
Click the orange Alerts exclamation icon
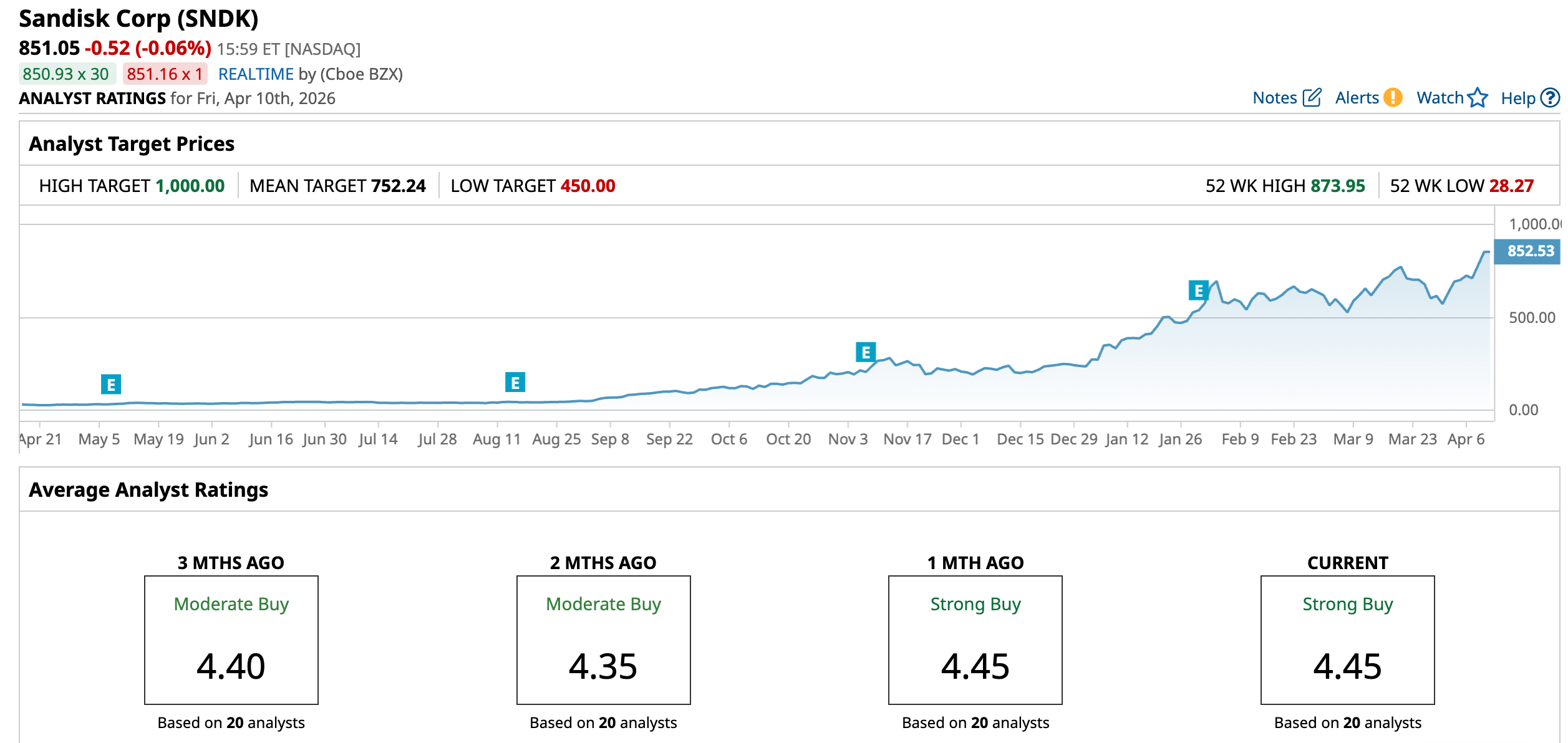pos(1393,98)
